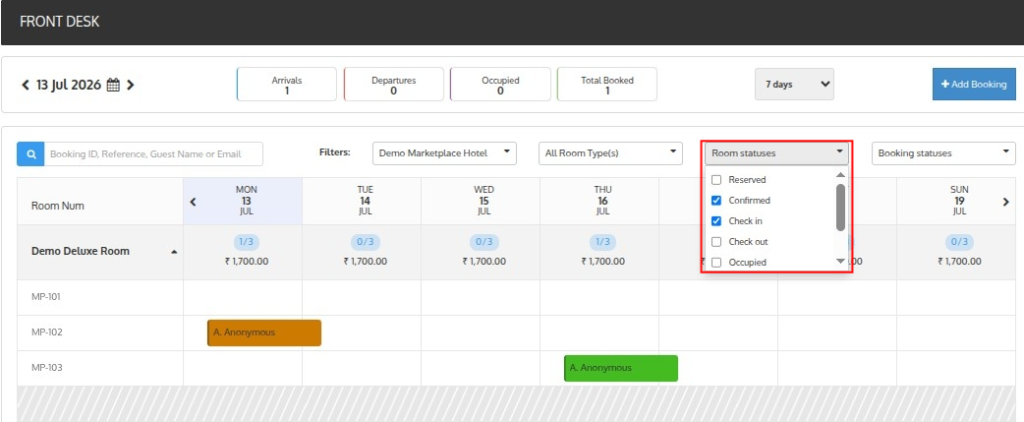Go to next date using right chevron beside 13 Jul 2026
Viewport: 1024px width, 422px height.
click(130, 85)
